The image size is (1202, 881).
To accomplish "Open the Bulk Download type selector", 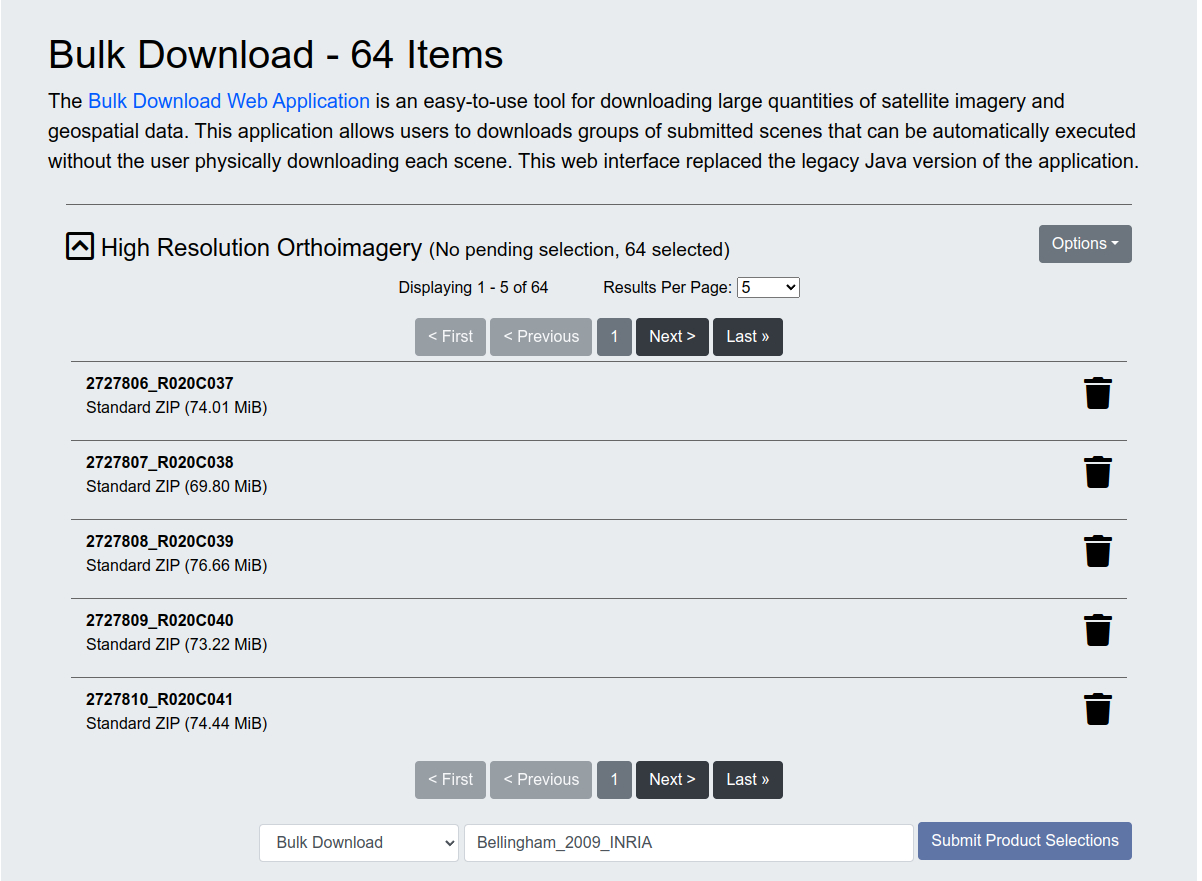I will (x=359, y=842).
